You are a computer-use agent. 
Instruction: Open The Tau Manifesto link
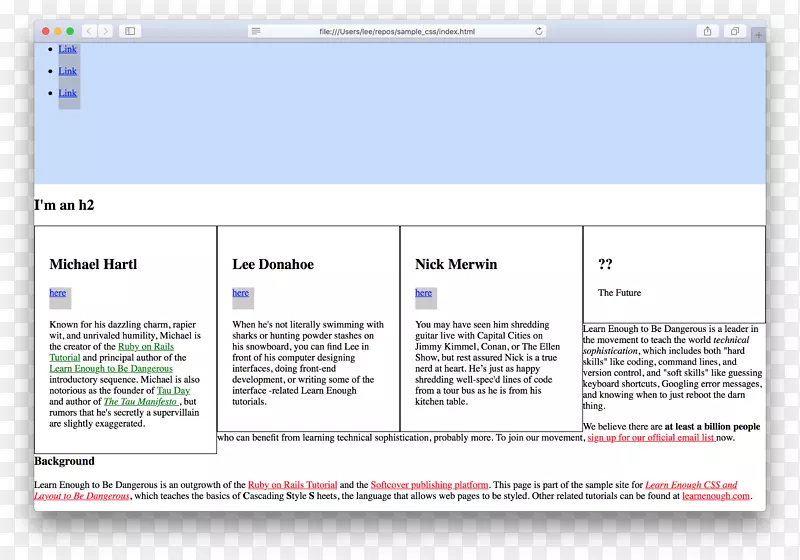tap(141, 402)
